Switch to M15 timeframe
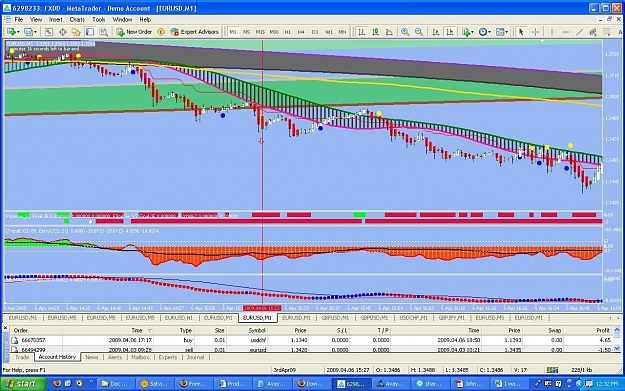 pos(260,32)
